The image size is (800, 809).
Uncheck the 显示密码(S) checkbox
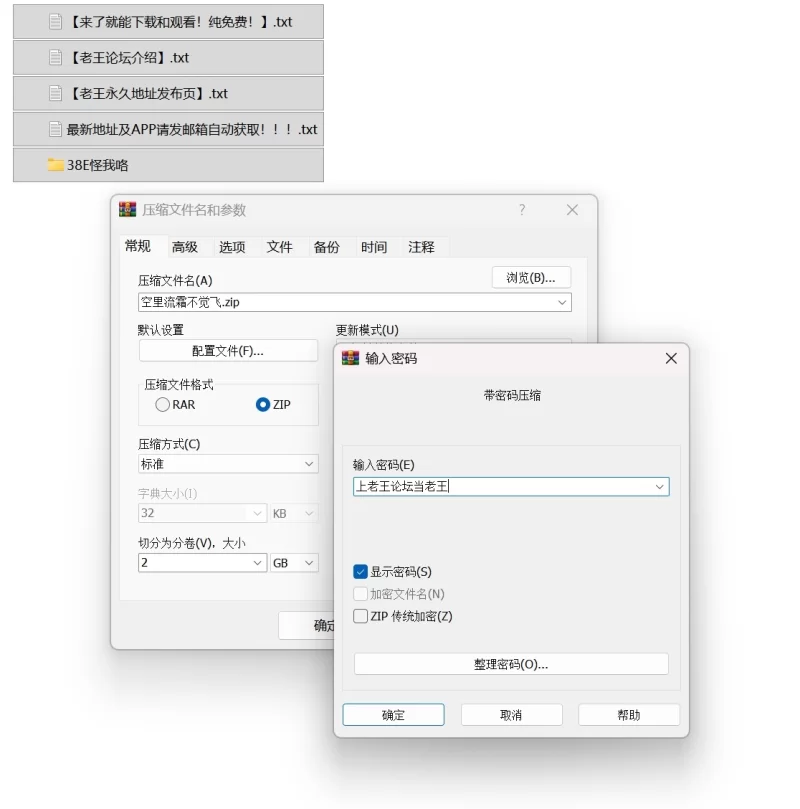pos(360,571)
